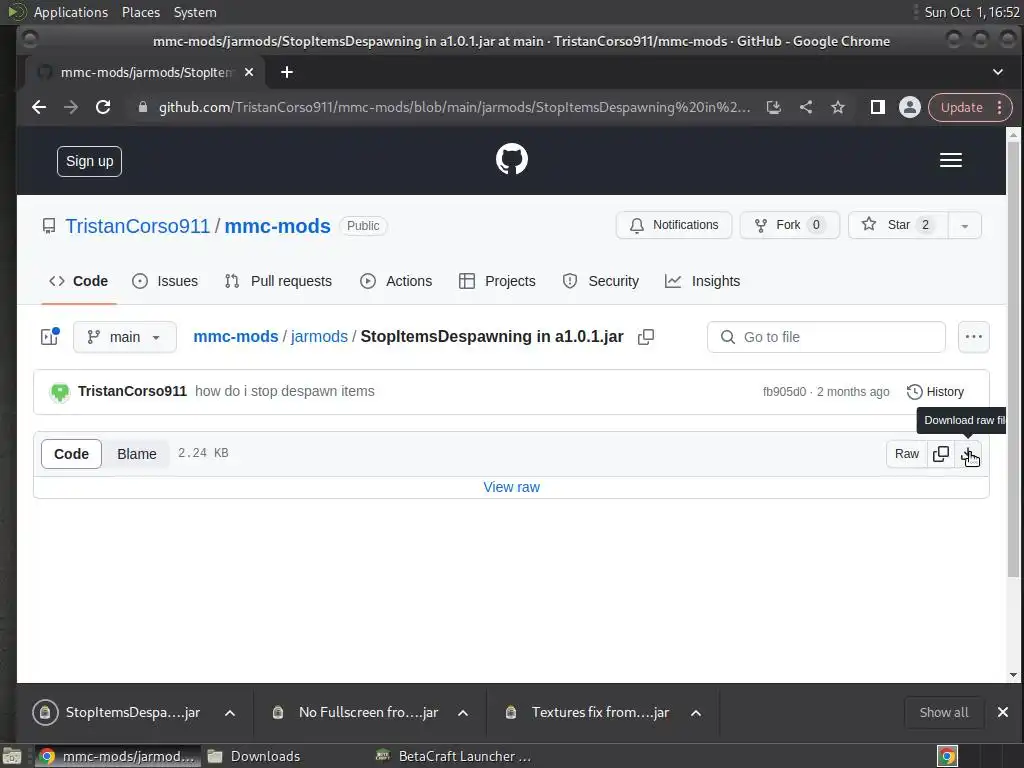
Task: Open the main branch dropdown
Action: tap(125, 337)
